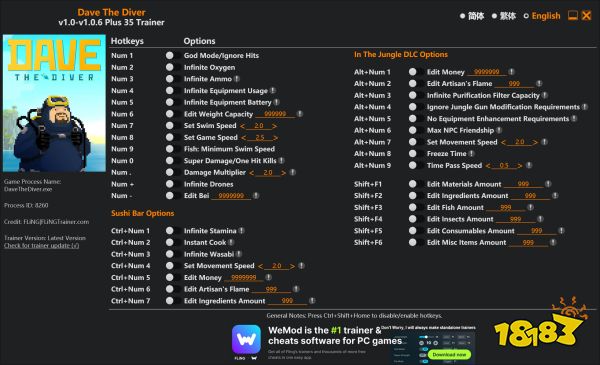Enable God Mode/Ignore Hits toggle
The image size is (600, 365).
(170, 55)
